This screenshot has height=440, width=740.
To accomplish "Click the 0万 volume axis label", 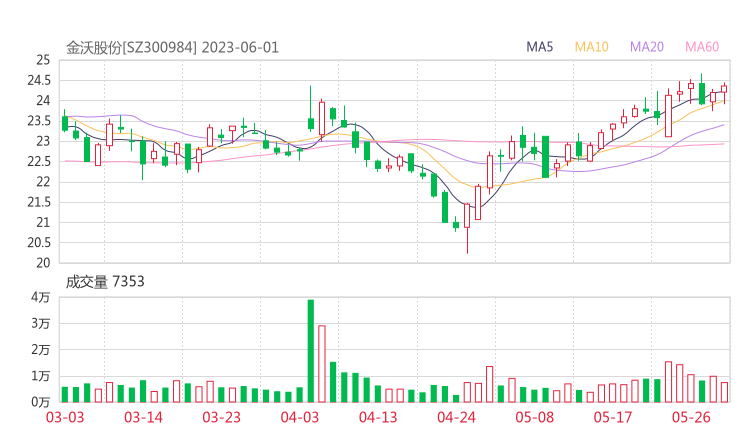I will coord(41,402).
